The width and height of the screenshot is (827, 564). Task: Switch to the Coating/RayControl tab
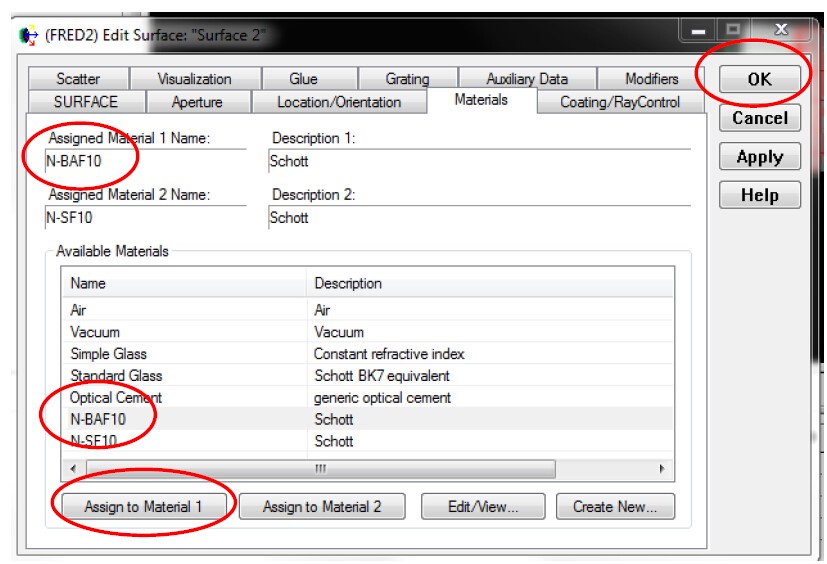click(620, 102)
